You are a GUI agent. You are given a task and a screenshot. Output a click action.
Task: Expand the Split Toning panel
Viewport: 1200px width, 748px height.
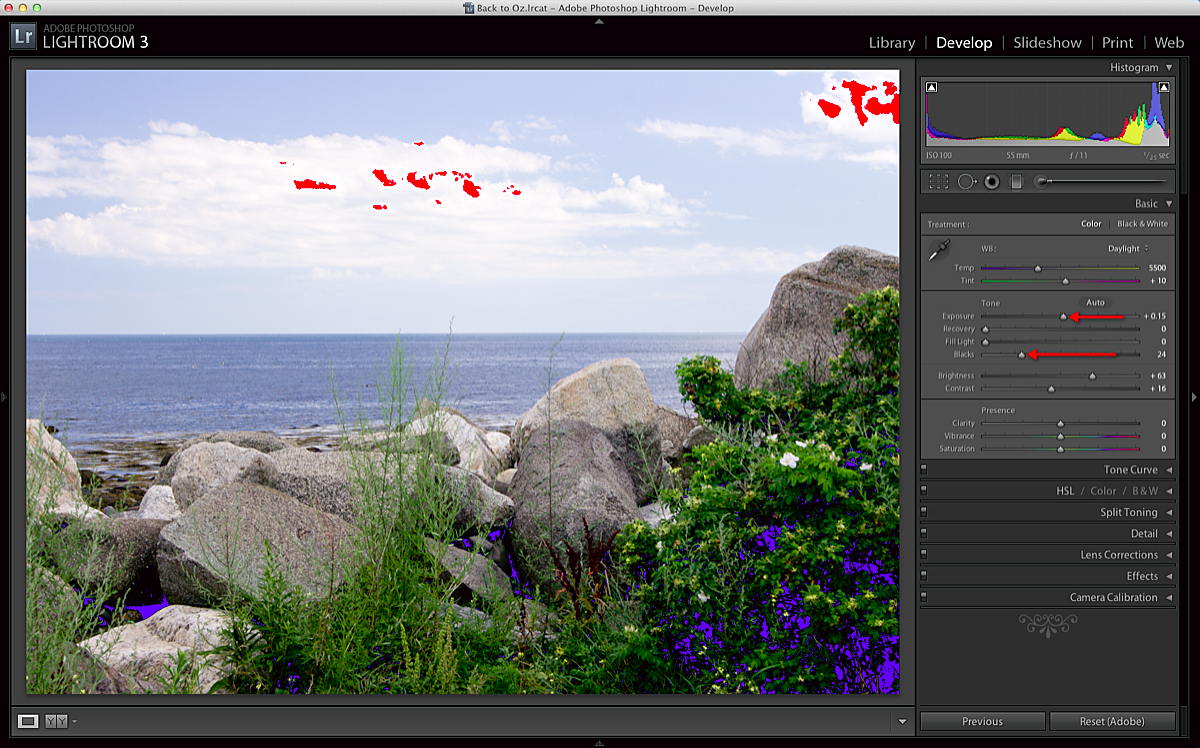pyautogui.click(x=1129, y=512)
